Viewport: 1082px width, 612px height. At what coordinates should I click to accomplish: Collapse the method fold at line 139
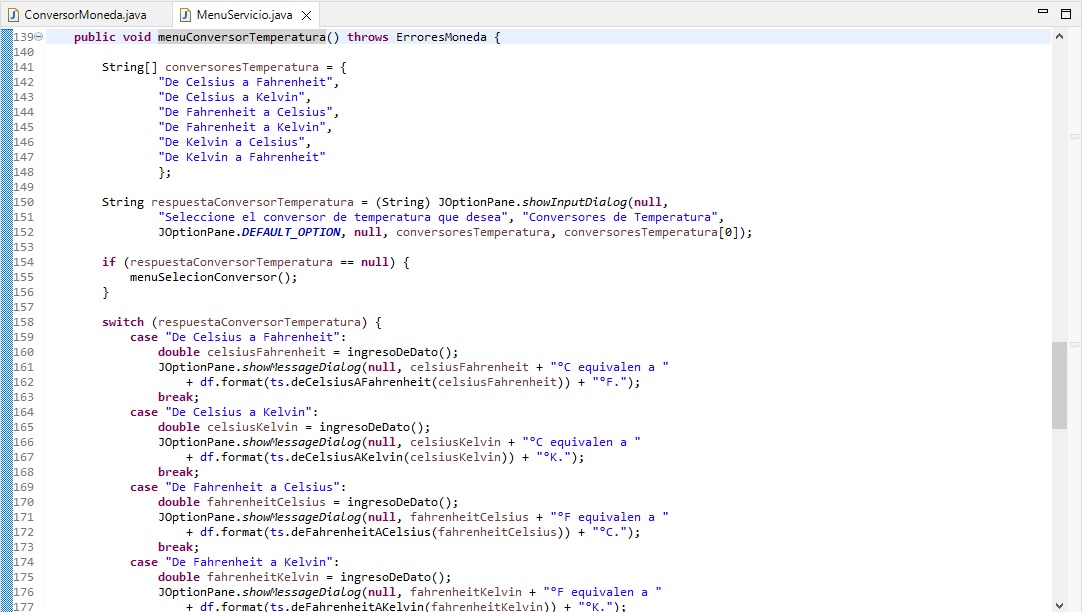39,37
